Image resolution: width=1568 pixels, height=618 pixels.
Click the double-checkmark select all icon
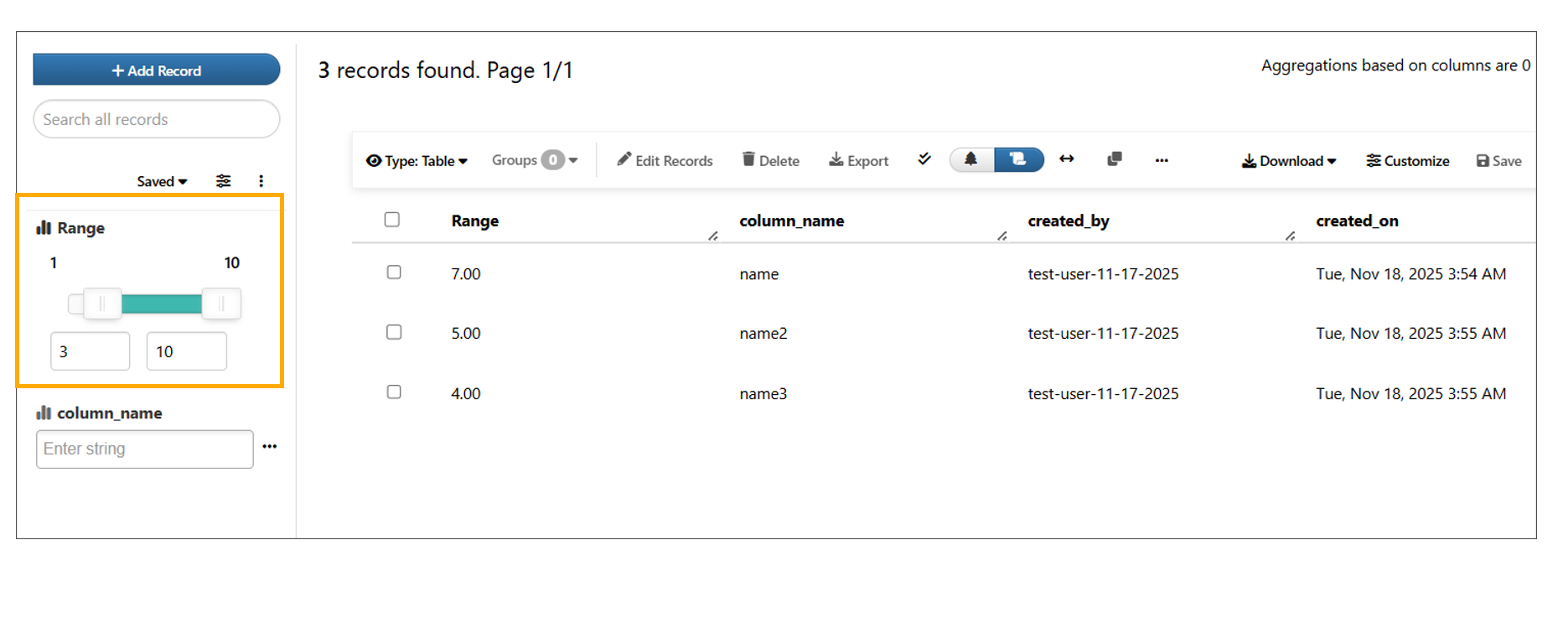pyautogui.click(x=924, y=159)
